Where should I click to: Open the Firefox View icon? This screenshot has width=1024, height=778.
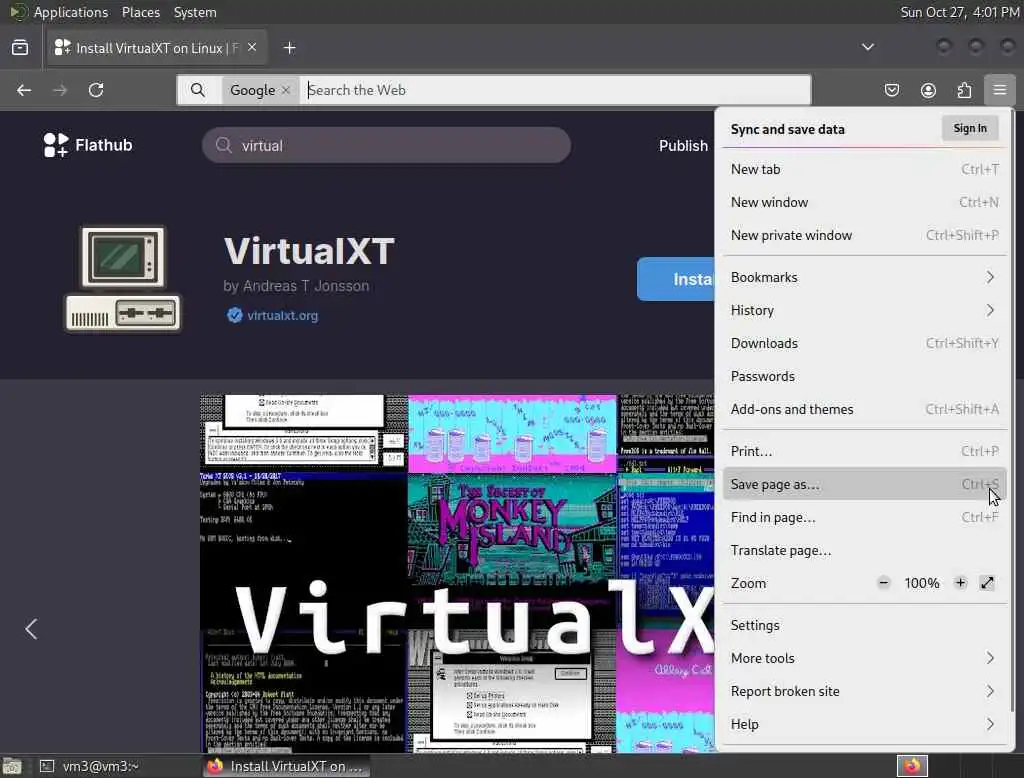20,48
